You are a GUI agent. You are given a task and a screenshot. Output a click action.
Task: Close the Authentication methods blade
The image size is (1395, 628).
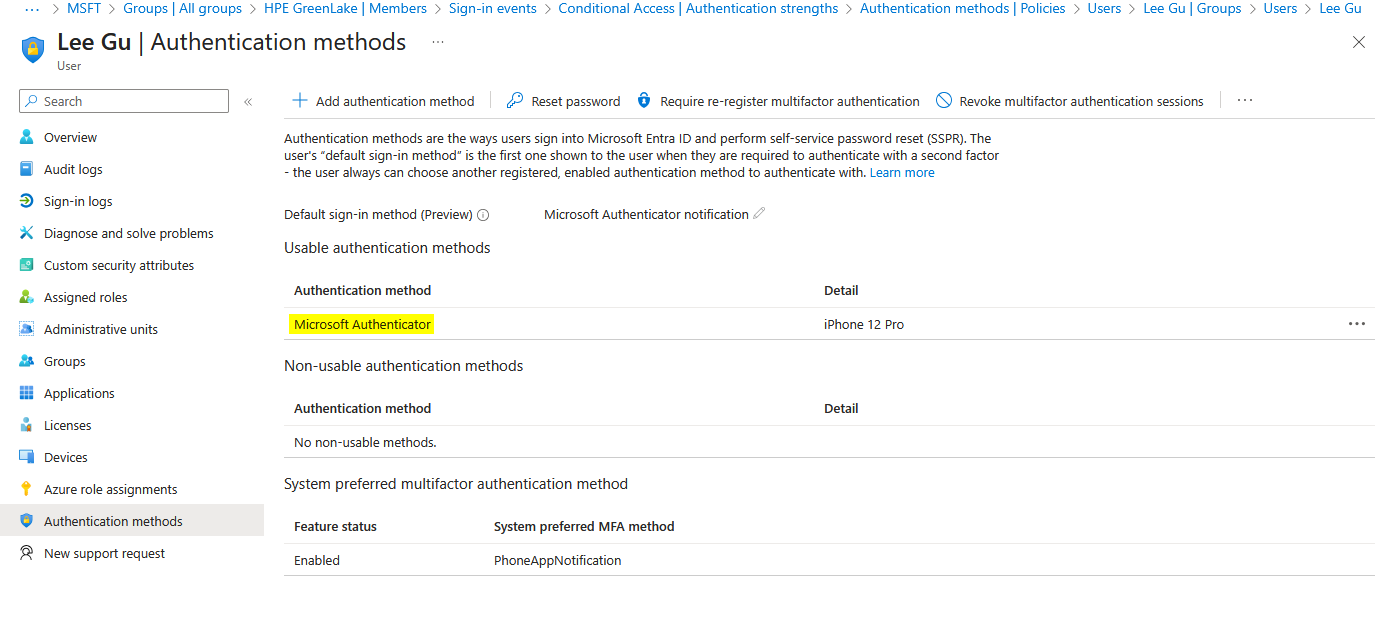point(1358,43)
